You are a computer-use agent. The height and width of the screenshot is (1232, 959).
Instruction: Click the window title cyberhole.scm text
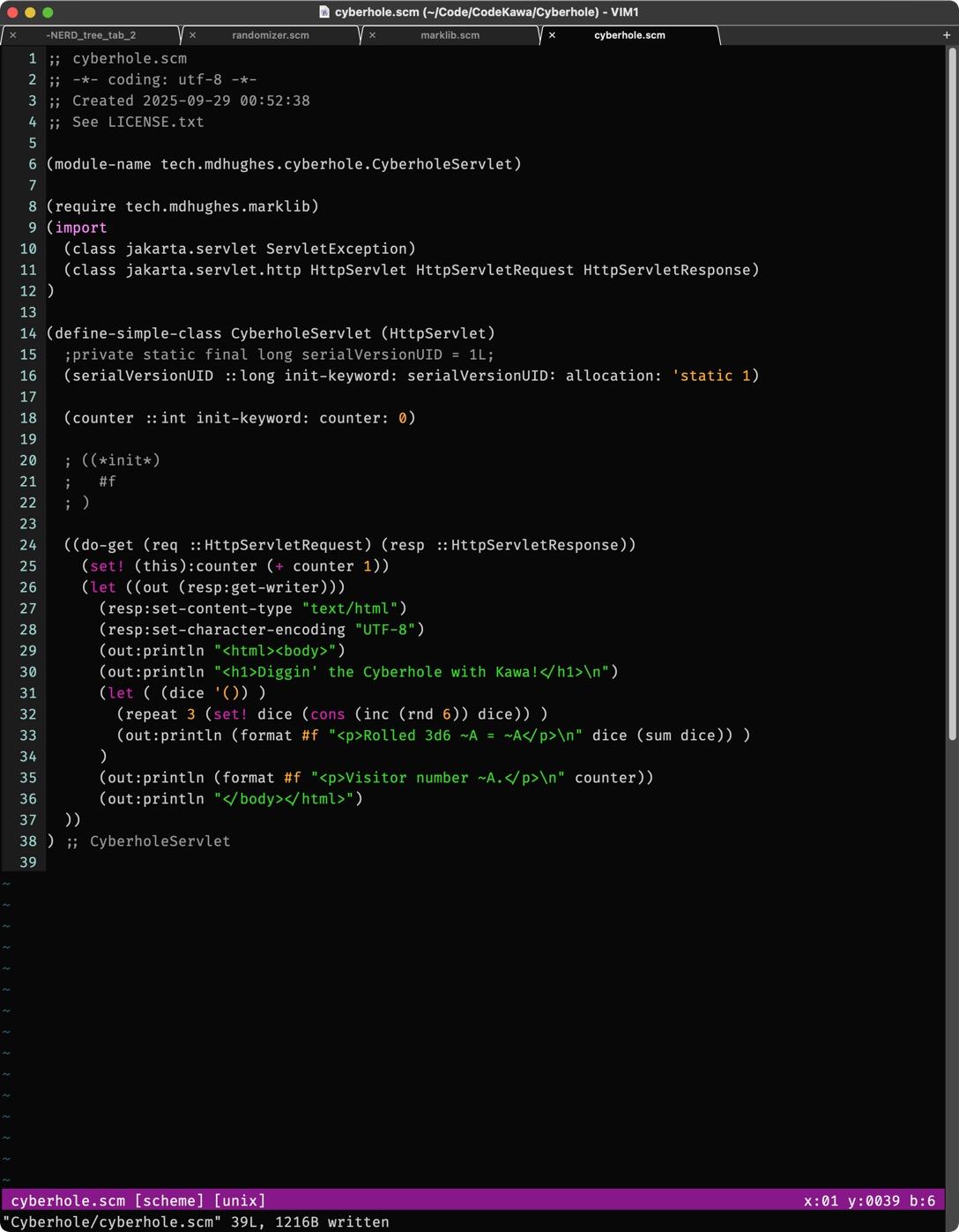[x=487, y=12]
